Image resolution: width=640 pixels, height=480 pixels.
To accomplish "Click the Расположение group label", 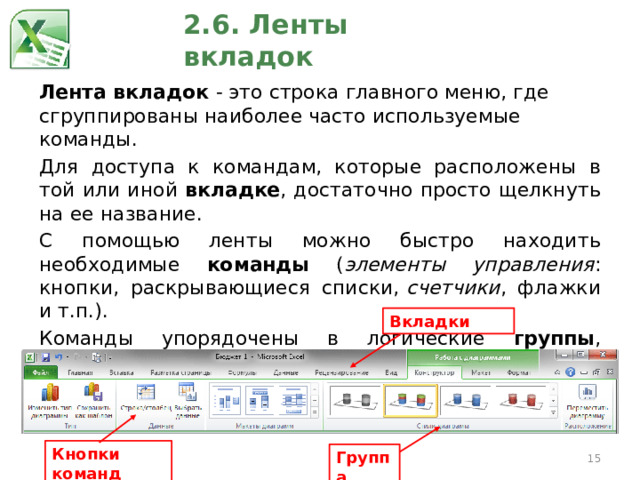I will [588, 426].
